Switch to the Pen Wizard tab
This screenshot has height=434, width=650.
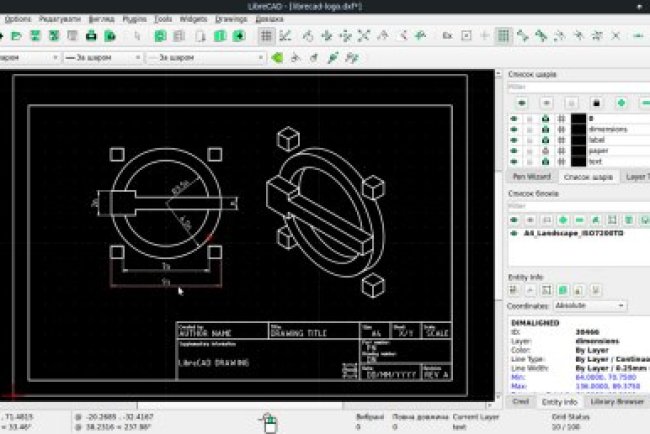pyautogui.click(x=531, y=176)
